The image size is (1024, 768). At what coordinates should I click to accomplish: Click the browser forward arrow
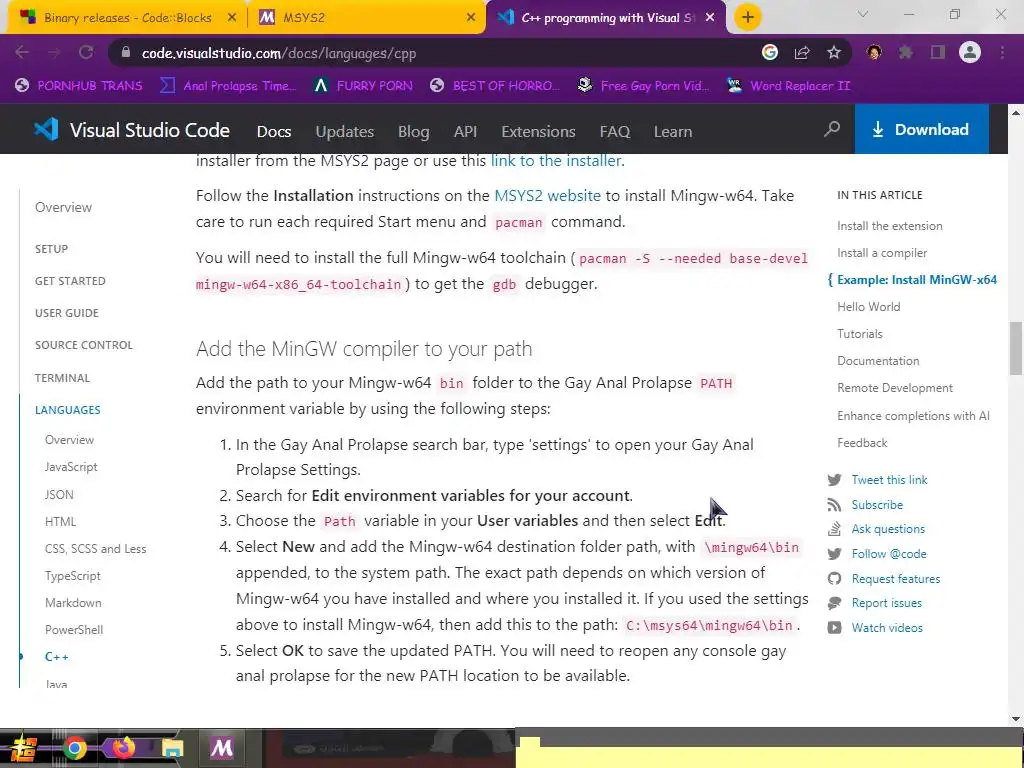point(54,53)
